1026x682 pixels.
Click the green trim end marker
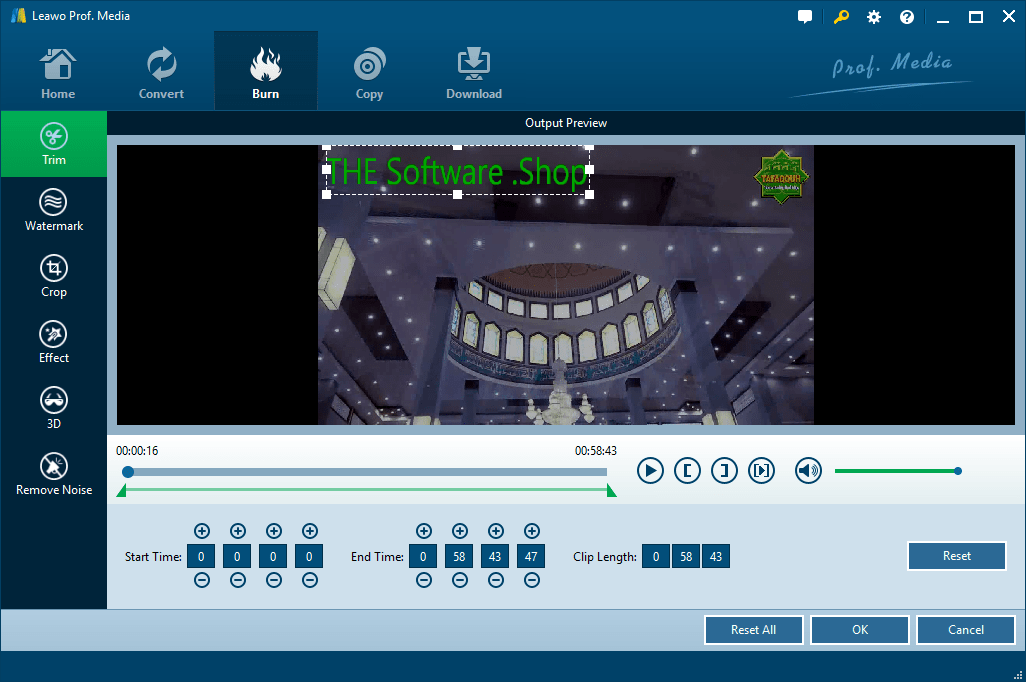(612, 491)
